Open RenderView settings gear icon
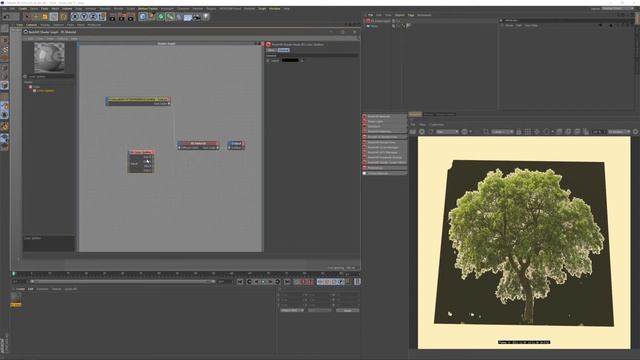640x360 pixels. coord(635,132)
